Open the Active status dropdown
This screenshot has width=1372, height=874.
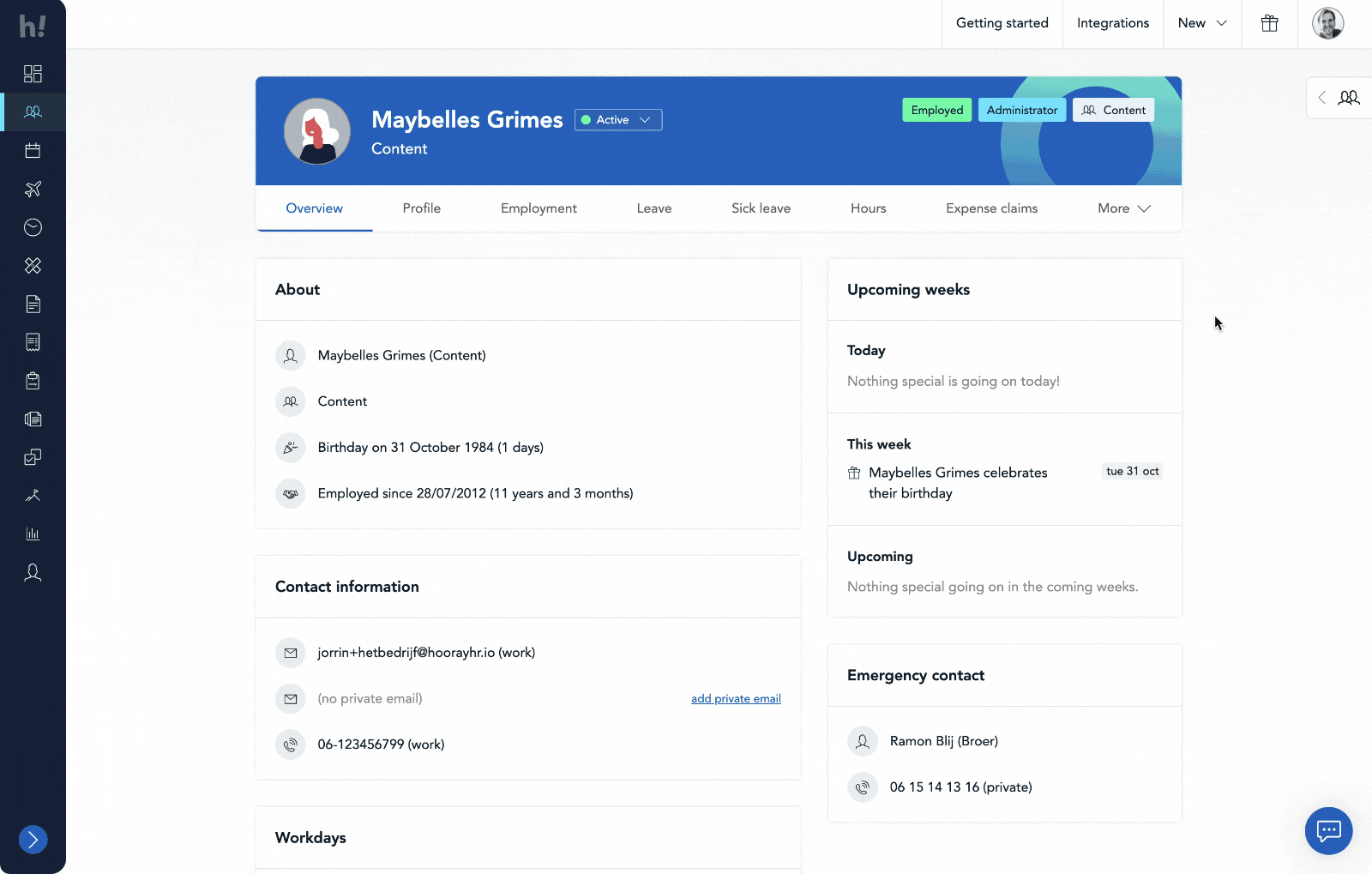[618, 120]
